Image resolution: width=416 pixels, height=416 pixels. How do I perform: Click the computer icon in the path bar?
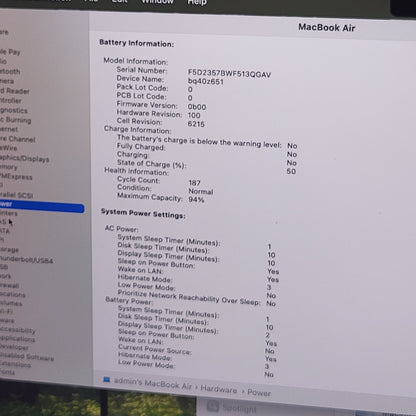click(x=107, y=380)
